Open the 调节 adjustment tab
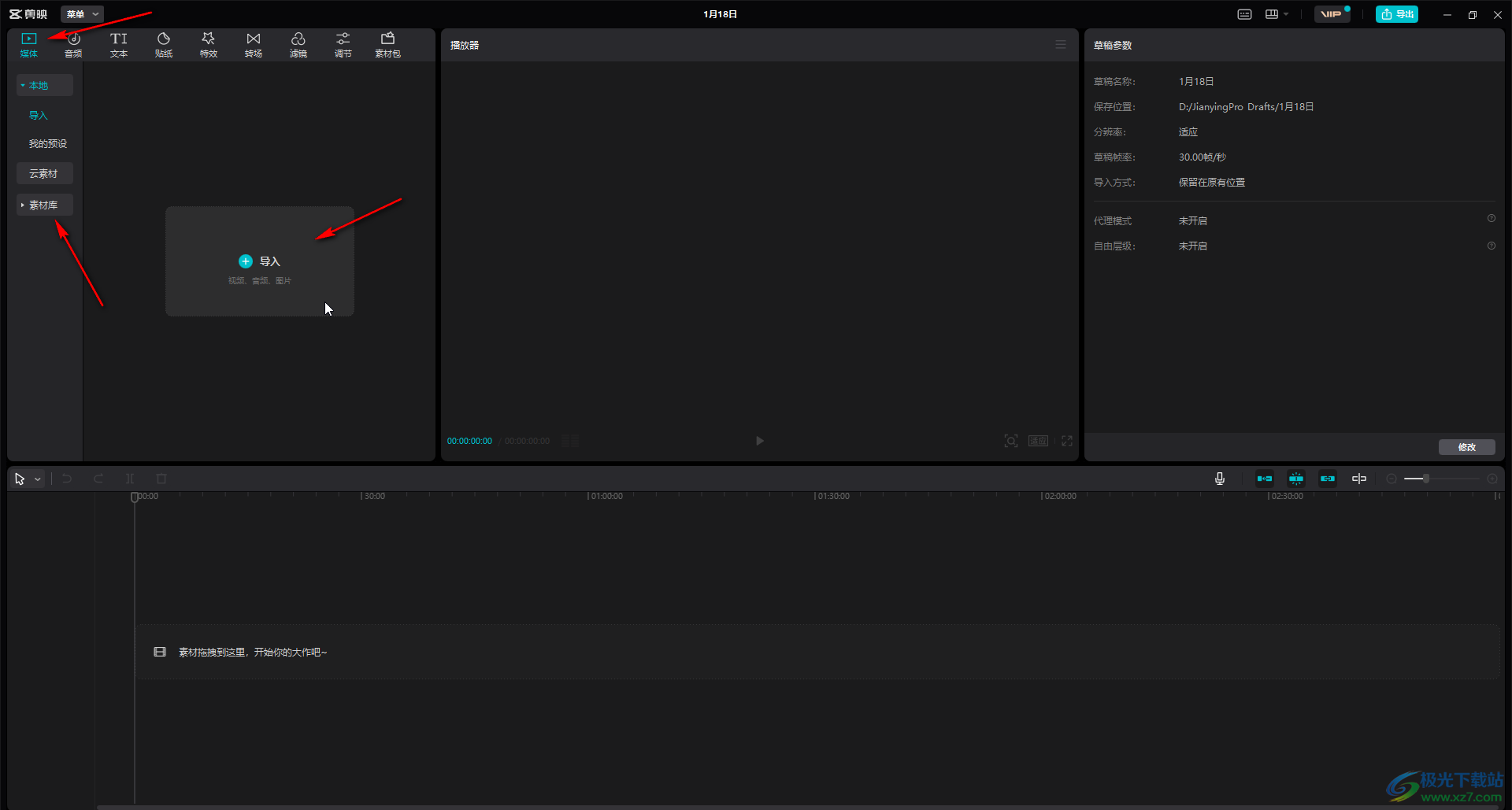Viewport: 1512px width, 810px height. coord(343,45)
